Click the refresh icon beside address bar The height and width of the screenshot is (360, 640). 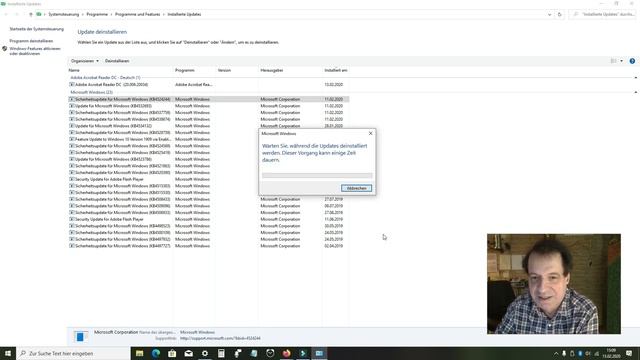click(x=560, y=14)
